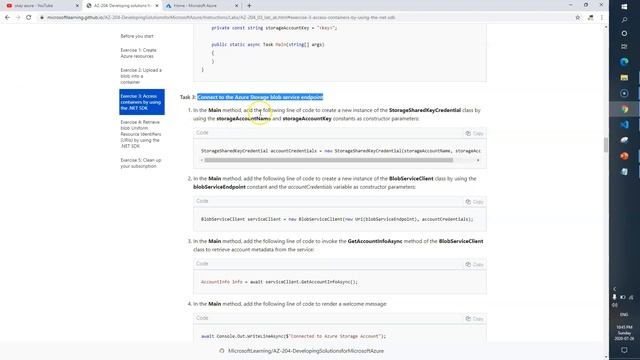Open the Chrome extensions icon

(591, 18)
